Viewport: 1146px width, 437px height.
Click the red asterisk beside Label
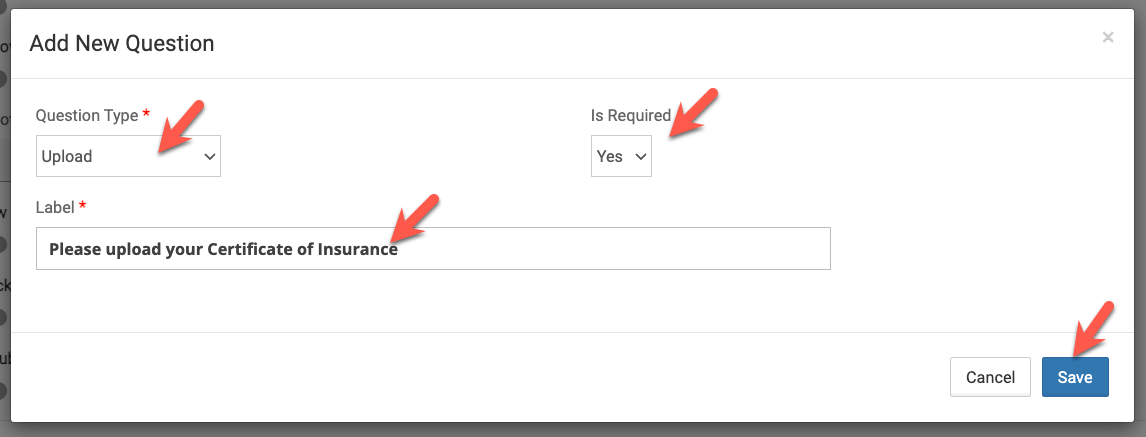point(83,206)
